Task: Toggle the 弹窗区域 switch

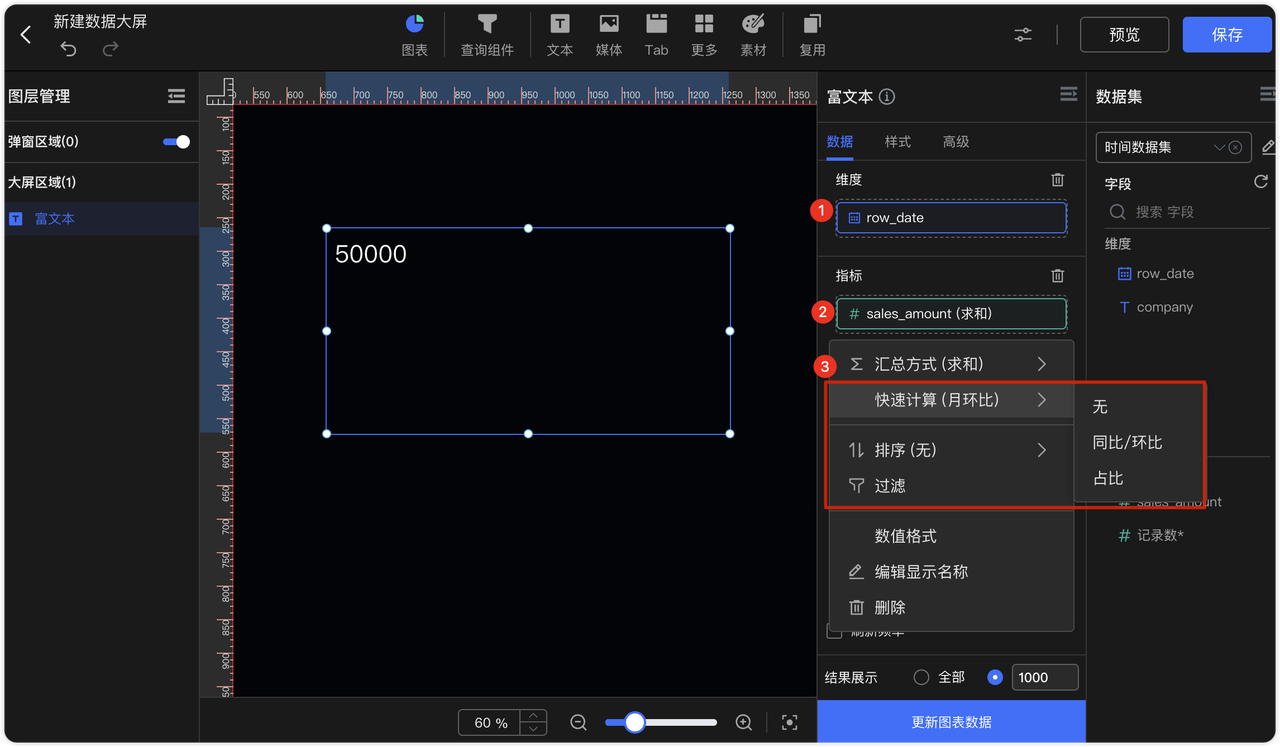Action: 176,142
